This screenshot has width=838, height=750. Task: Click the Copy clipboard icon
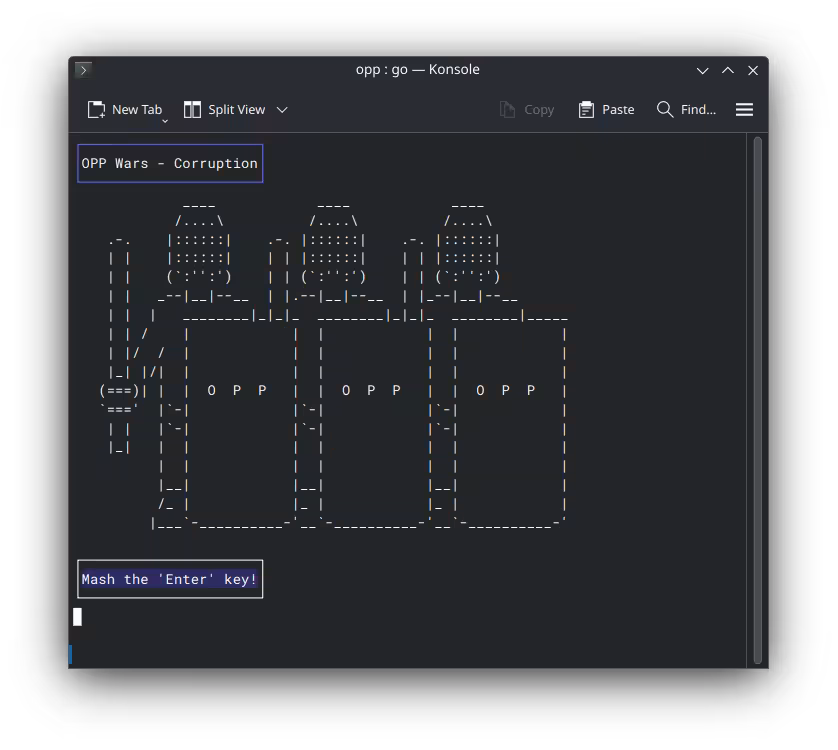click(x=508, y=110)
